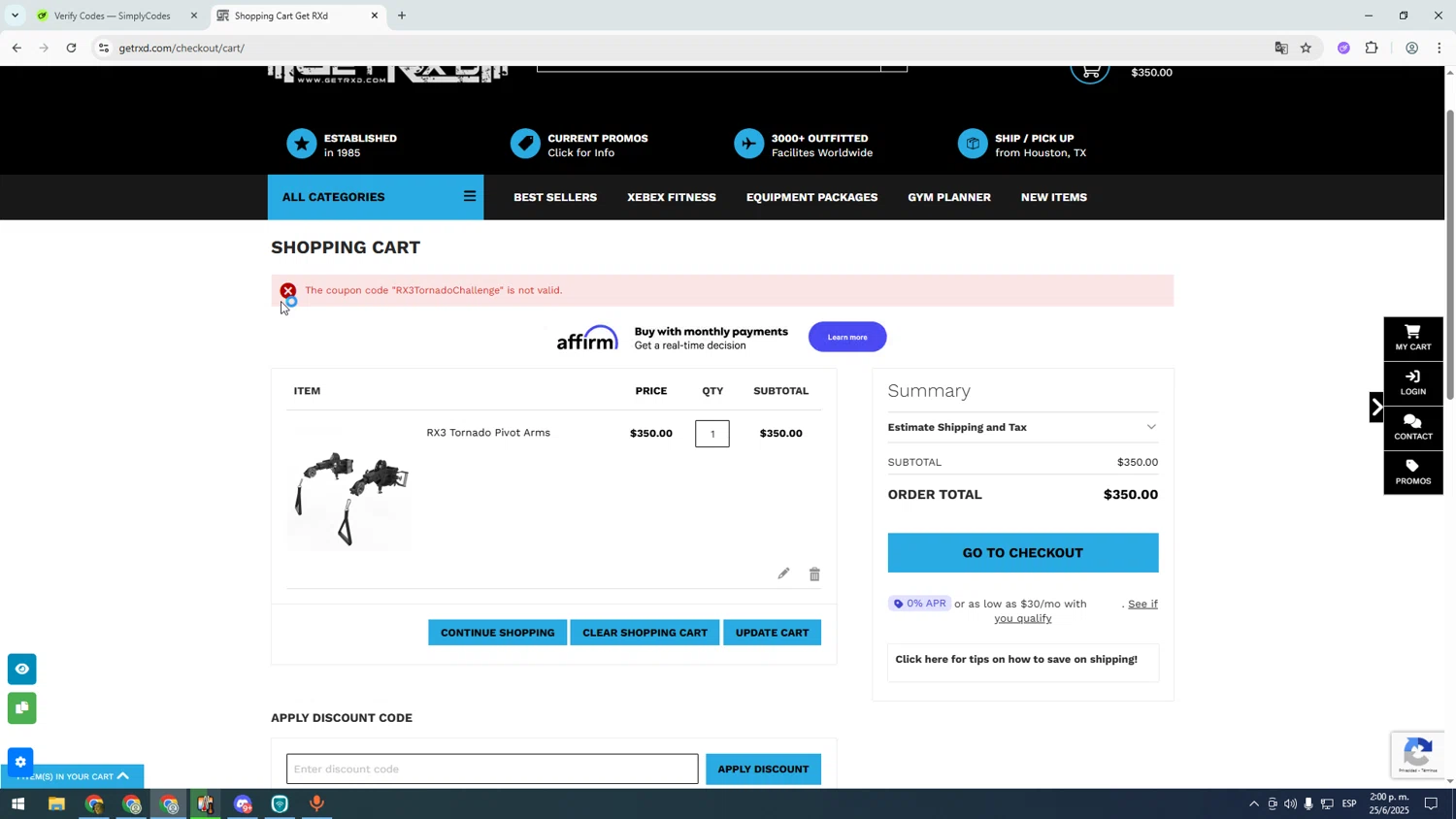Click Go To Checkout button
The image size is (1456, 819).
1022,553
